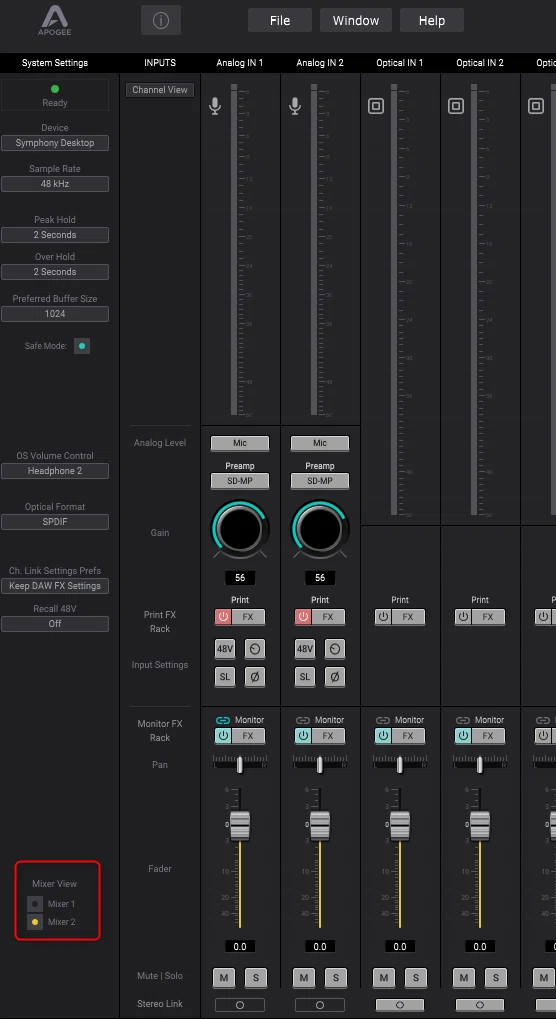Viewport: 556px width, 1019px height.
Task: Toggle phase invert (Ø) on Analog IN 2
Action: coord(335,677)
